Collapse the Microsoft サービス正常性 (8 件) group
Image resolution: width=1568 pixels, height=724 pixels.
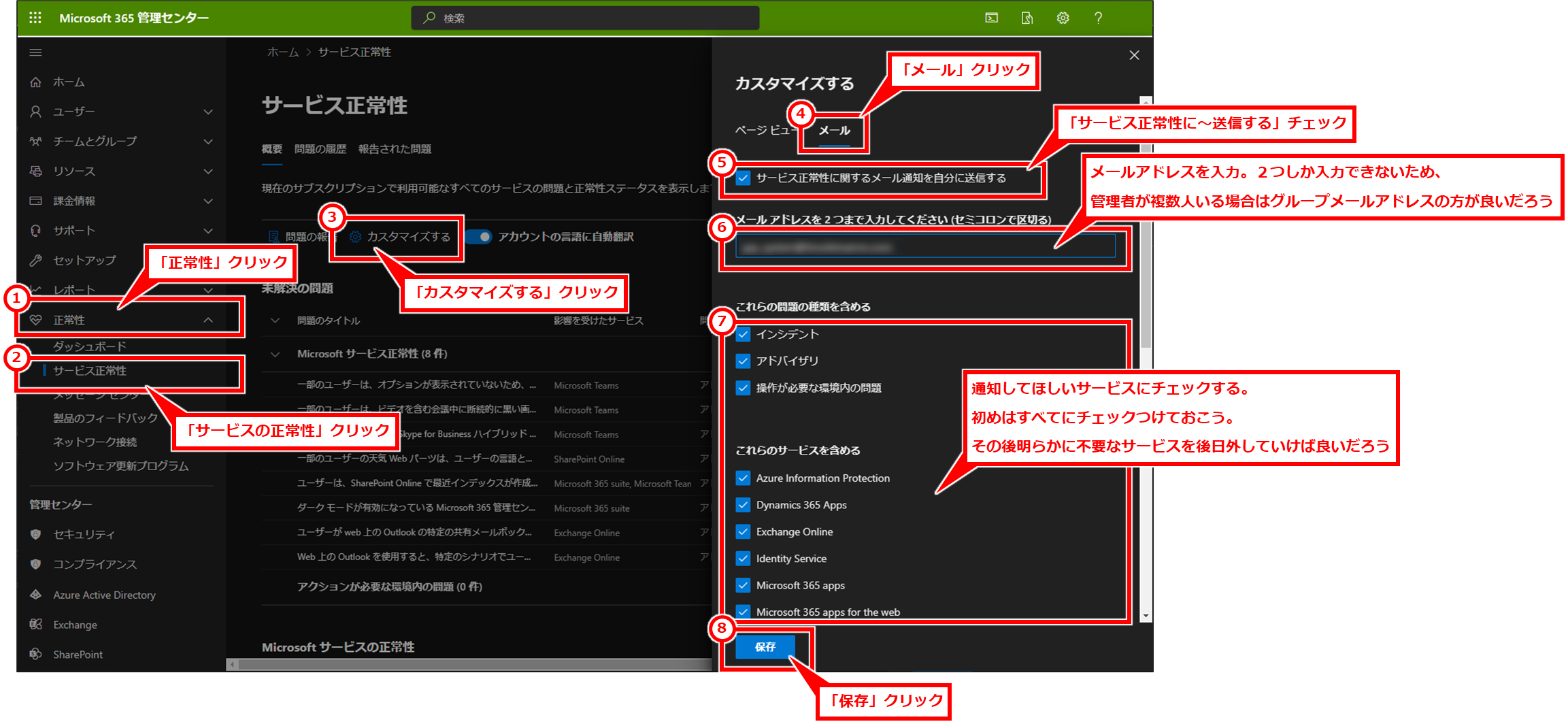(x=275, y=354)
